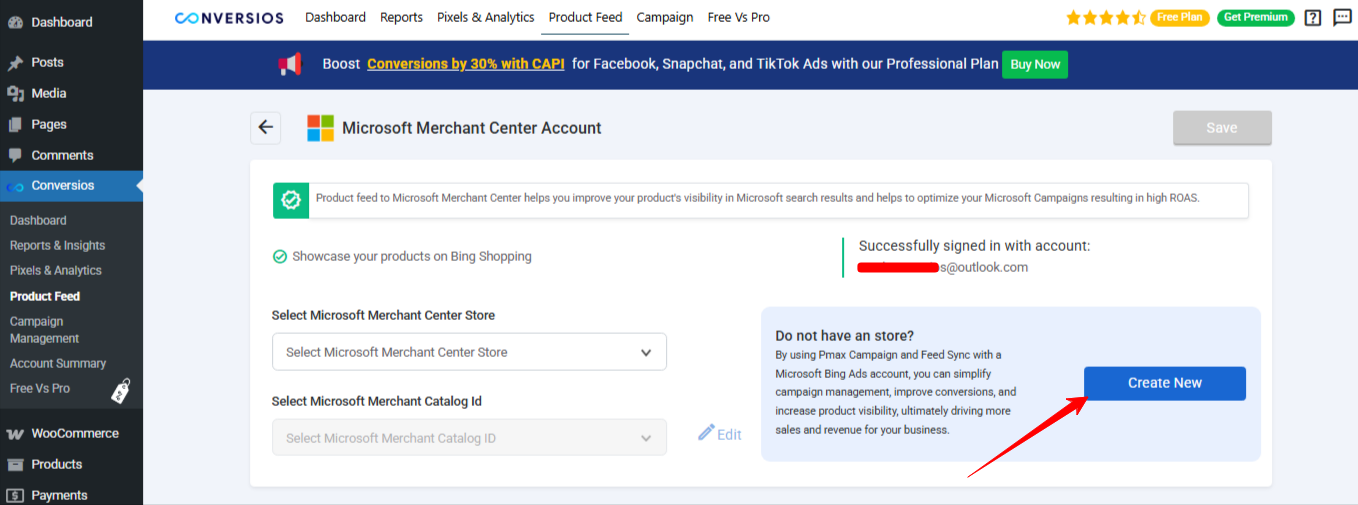Follow the Conversions by 30% with CAPI link
This screenshot has width=1358, height=505.
[x=466, y=64]
